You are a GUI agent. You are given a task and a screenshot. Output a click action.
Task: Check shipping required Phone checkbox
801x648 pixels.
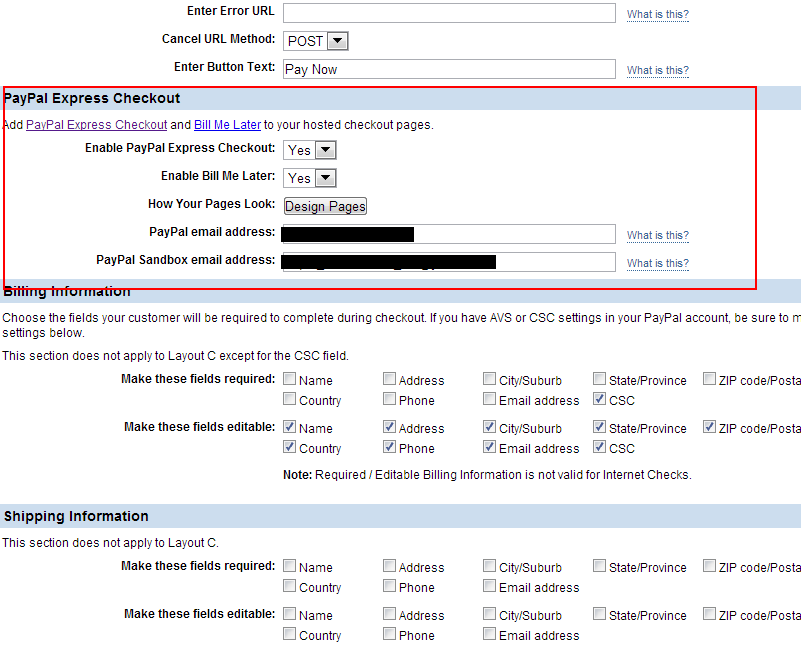tap(389, 586)
